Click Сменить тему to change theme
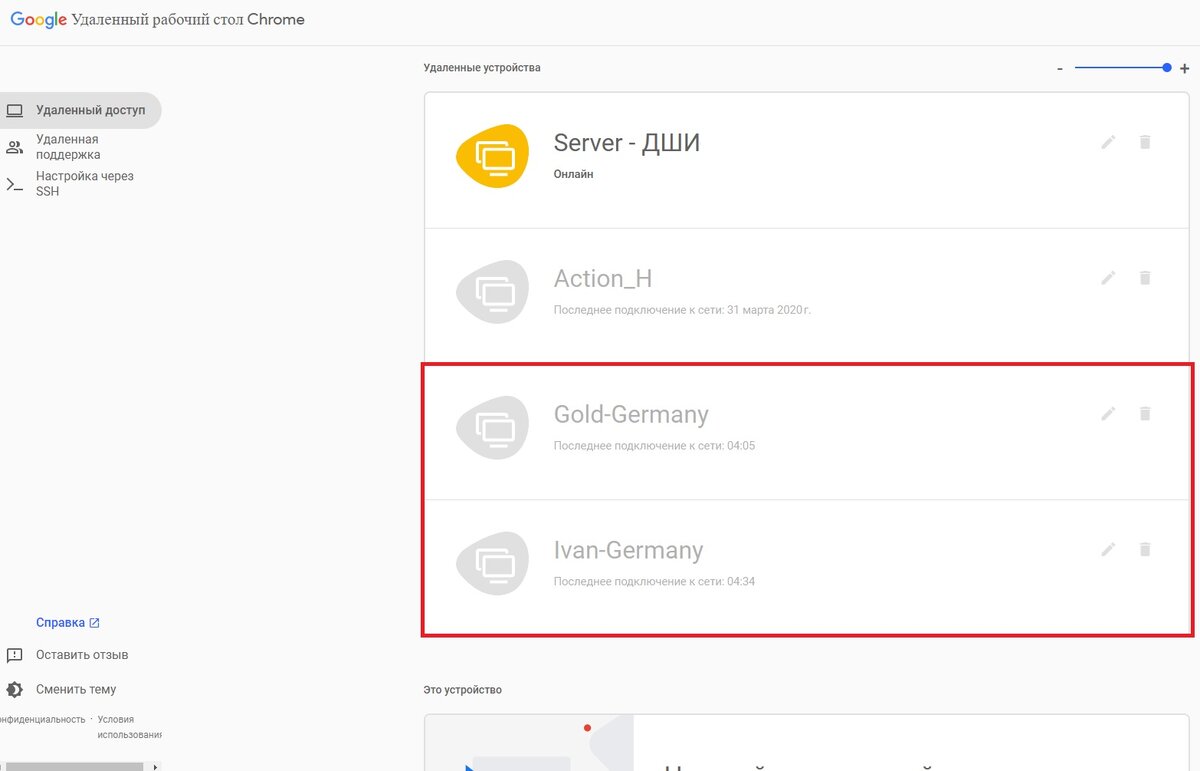1200x771 pixels. click(x=76, y=689)
